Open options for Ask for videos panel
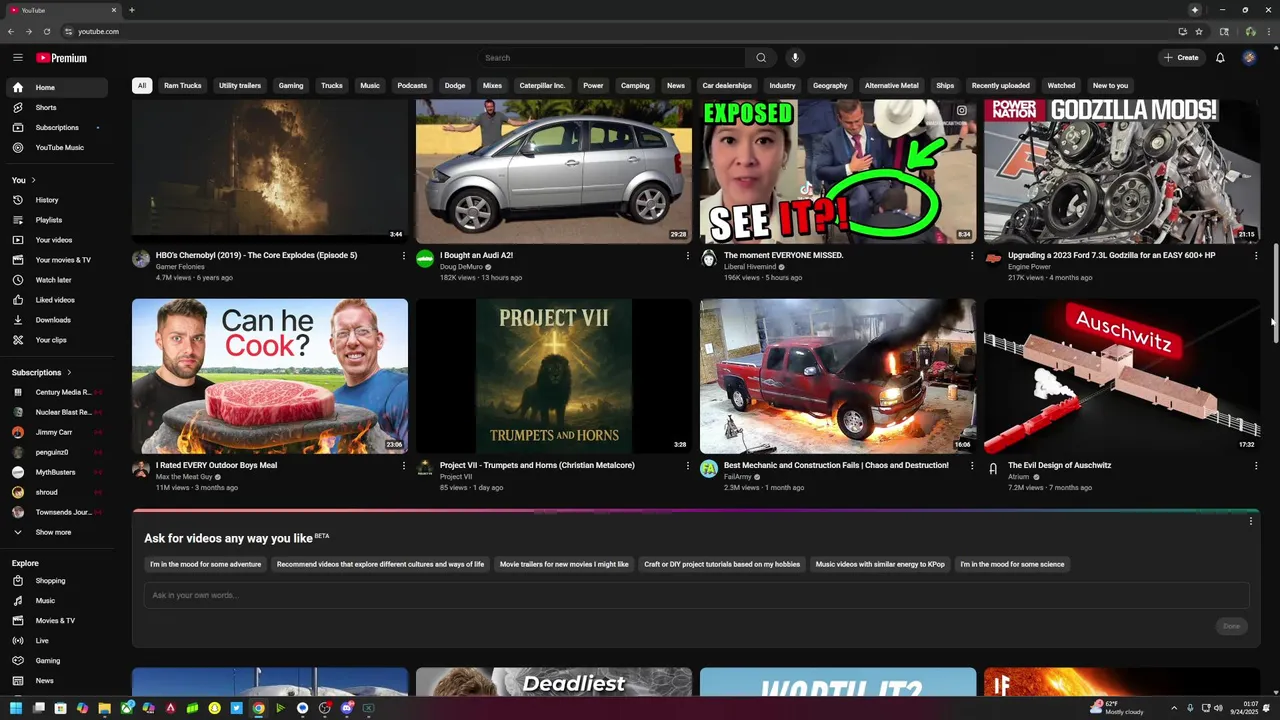Image resolution: width=1280 pixels, height=720 pixels. point(1250,521)
